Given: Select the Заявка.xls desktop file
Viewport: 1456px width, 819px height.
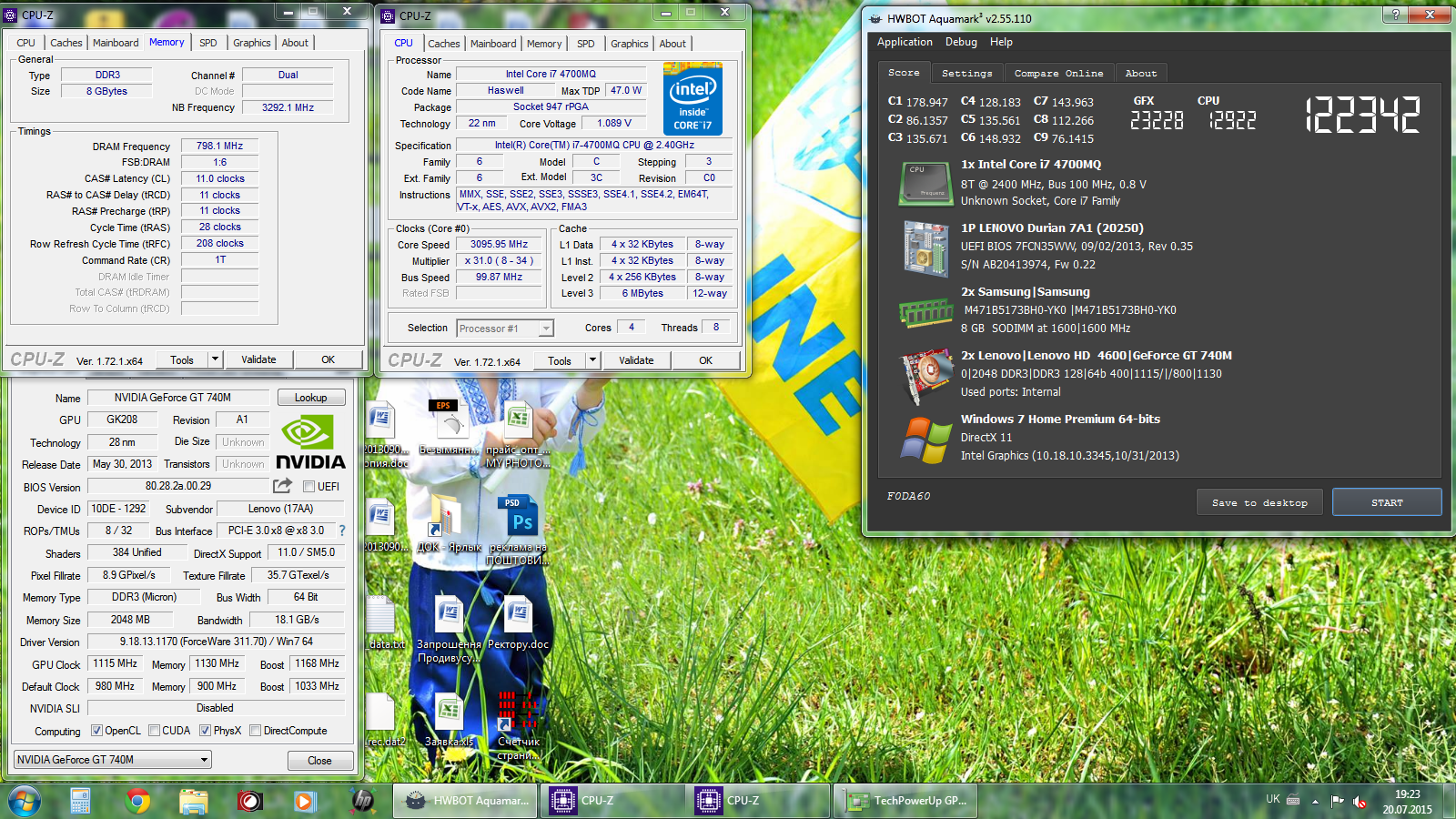Looking at the screenshot, I should click(x=449, y=720).
